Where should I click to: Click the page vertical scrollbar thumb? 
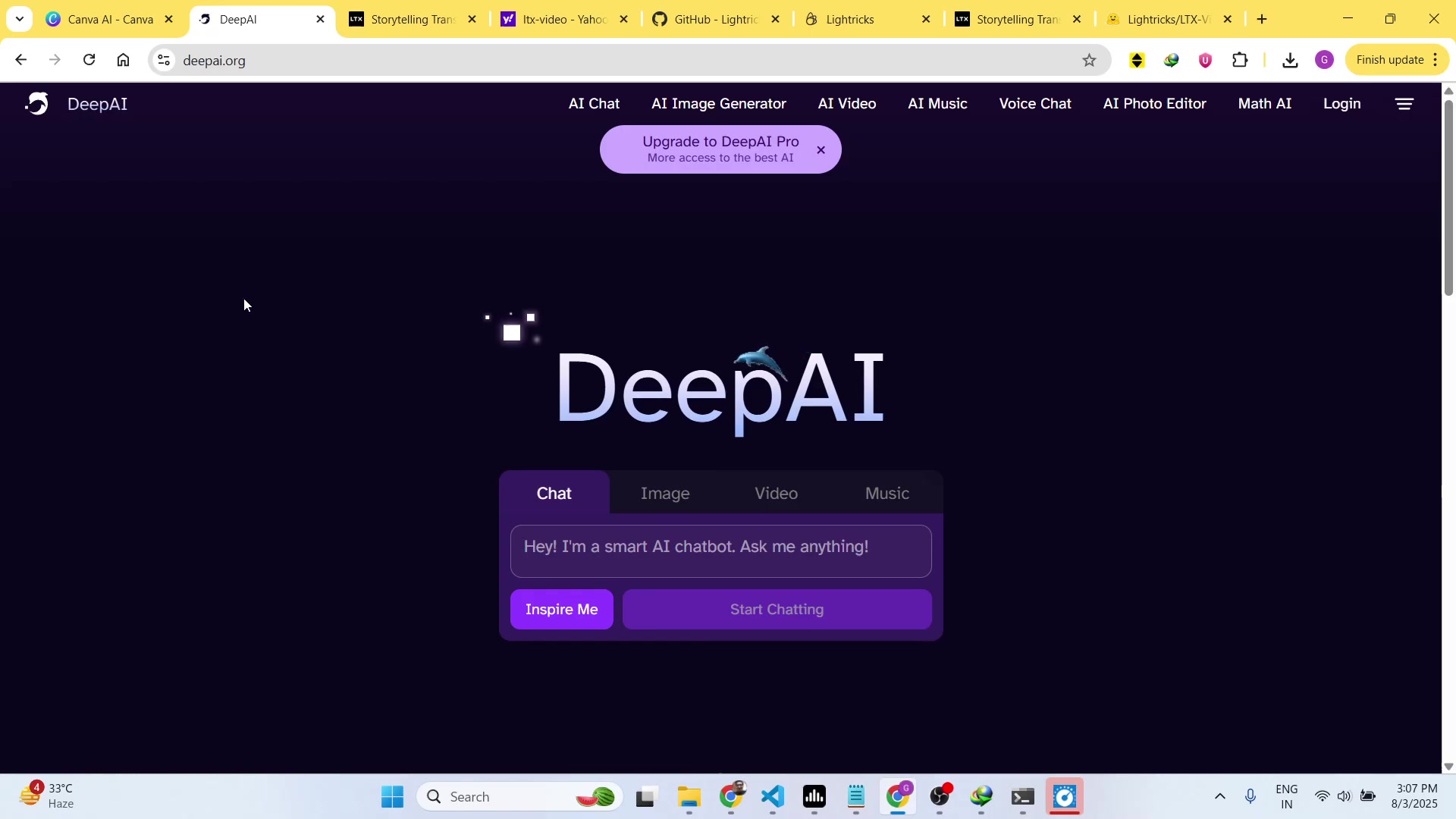(x=1448, y=197)
